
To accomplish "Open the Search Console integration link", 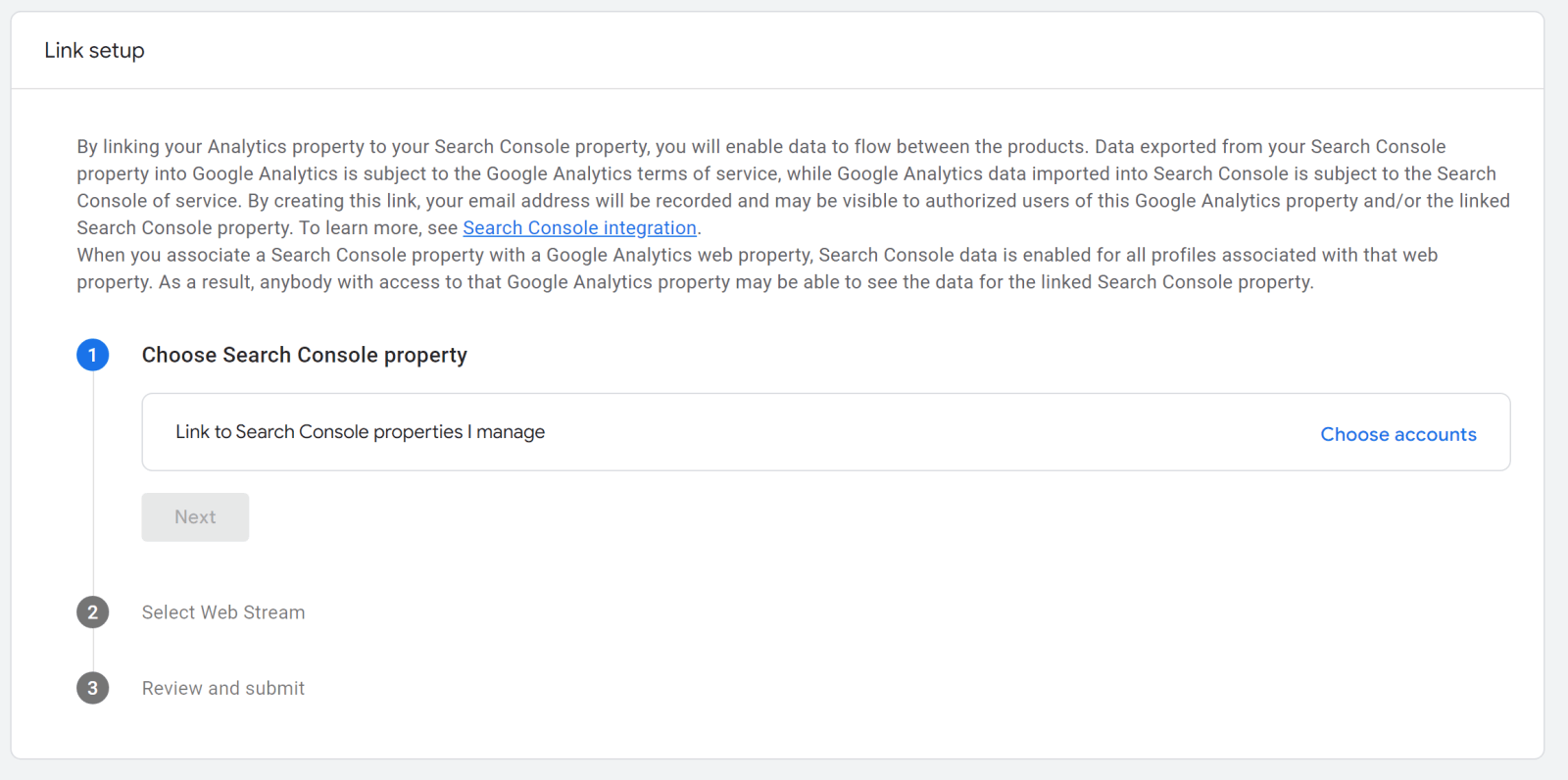I will pos(579,228).
